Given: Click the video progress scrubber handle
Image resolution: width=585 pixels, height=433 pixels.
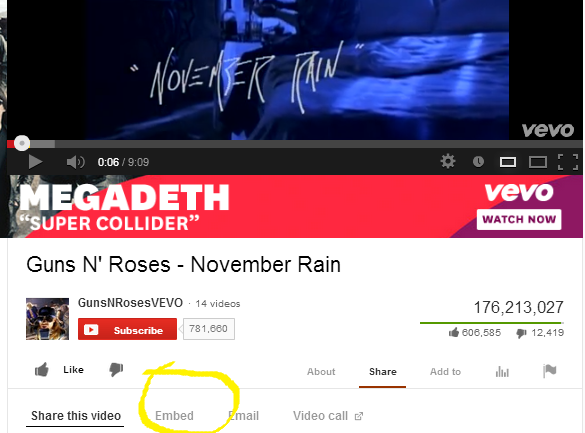Looking at the screenshot, I should (x=22, y=143).
